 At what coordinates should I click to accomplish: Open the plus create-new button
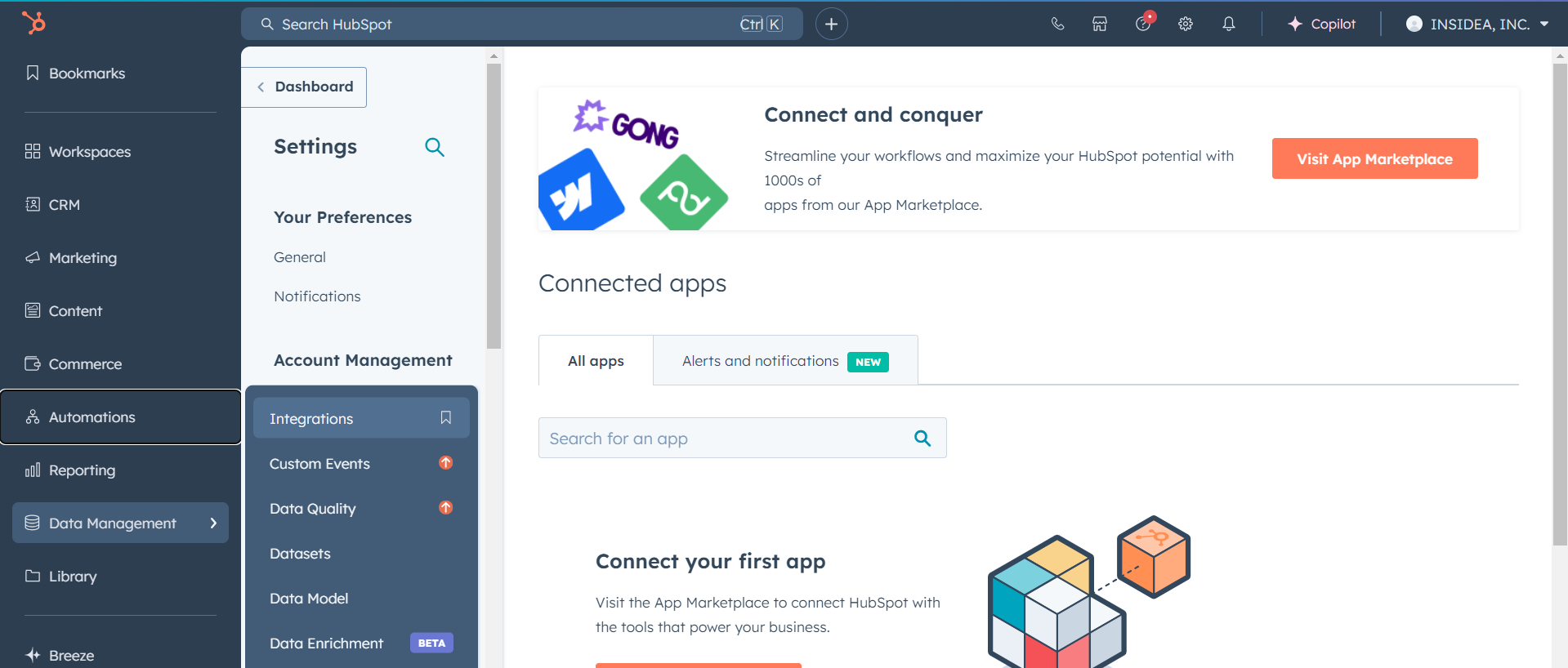tap(831, 24)
